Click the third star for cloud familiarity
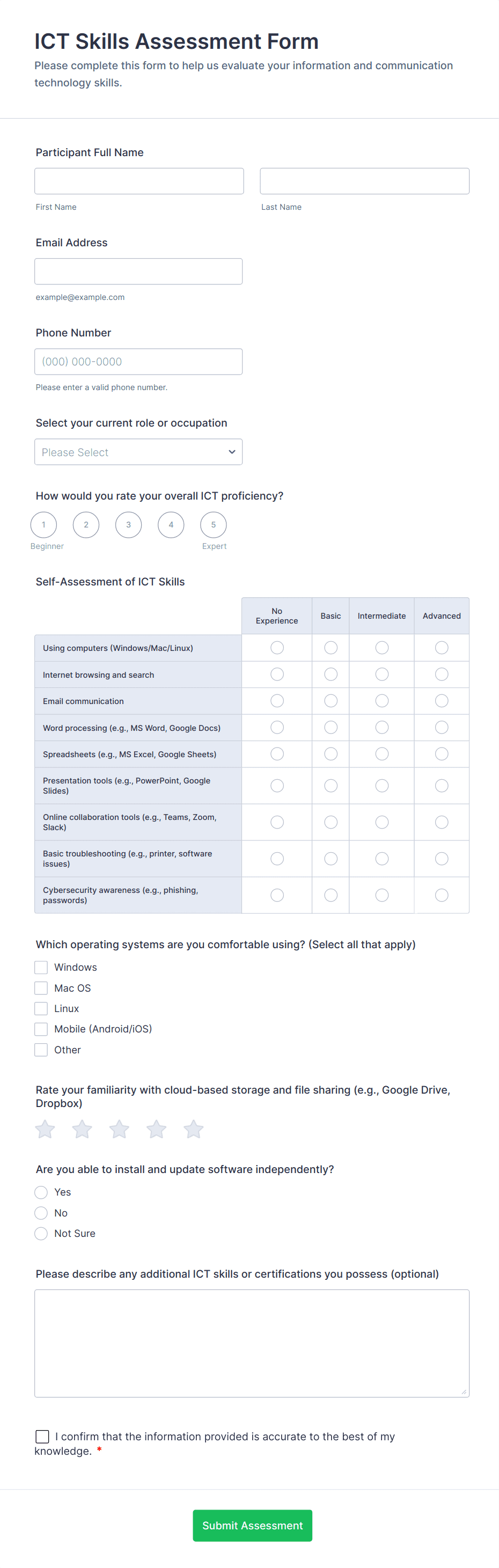The width and height of the screenshot is (499, 1568). coord(119,1129)
